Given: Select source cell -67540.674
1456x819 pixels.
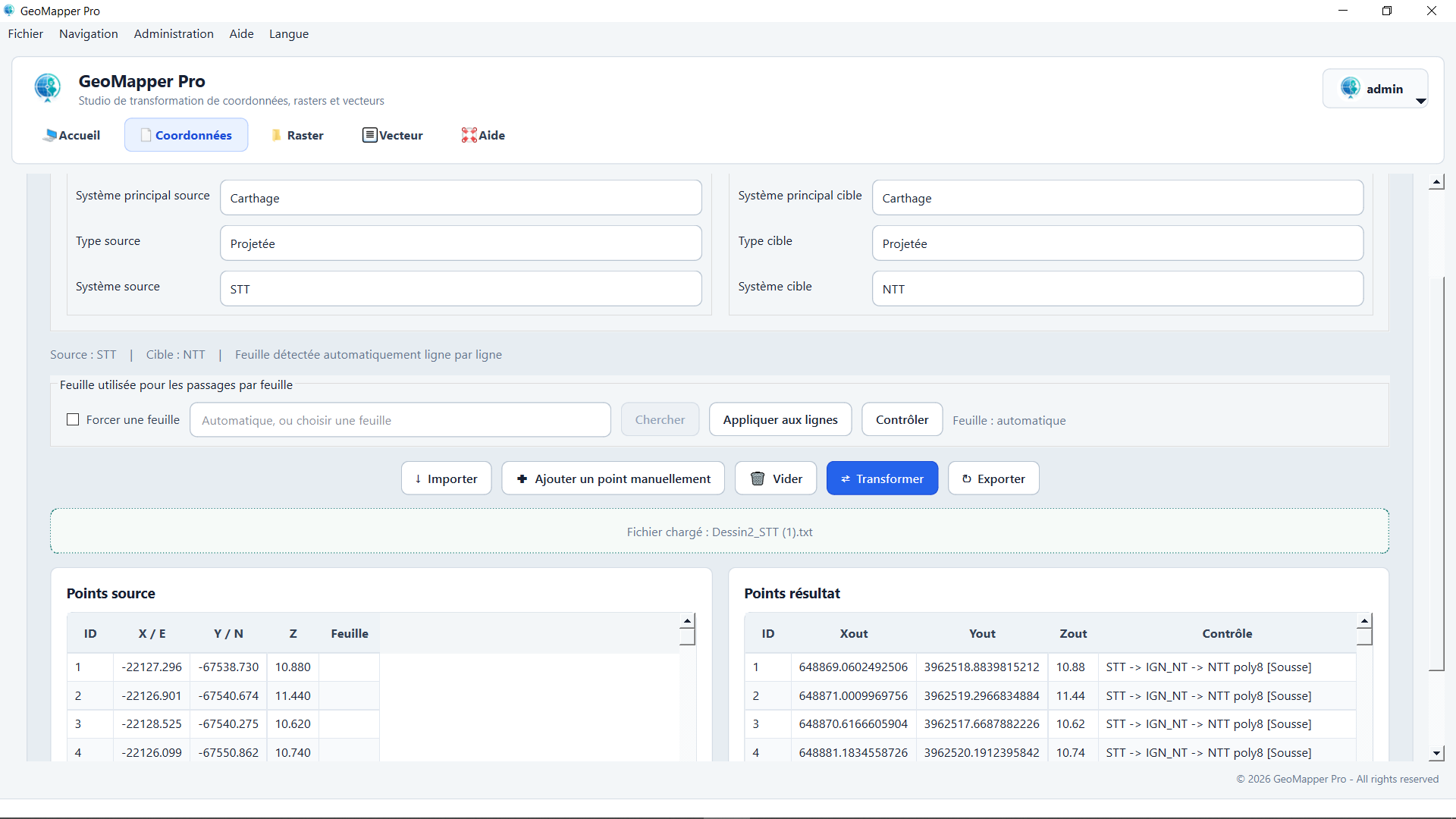Looking at the screenshot, I should (228, 695).
